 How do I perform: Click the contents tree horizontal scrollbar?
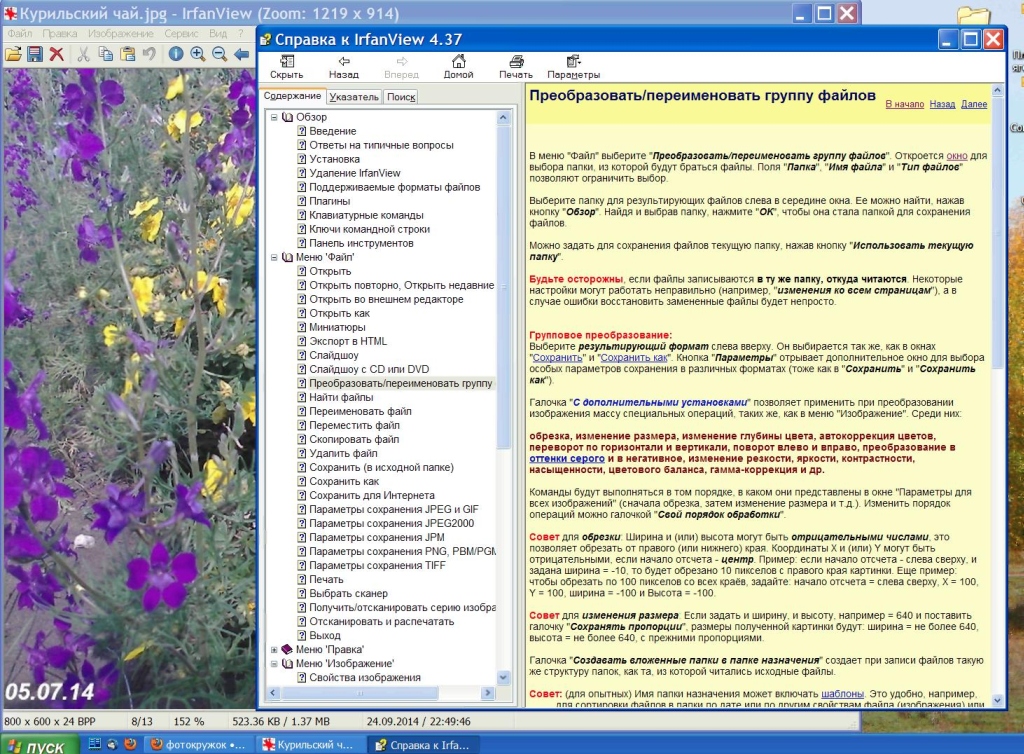(380, 693)
